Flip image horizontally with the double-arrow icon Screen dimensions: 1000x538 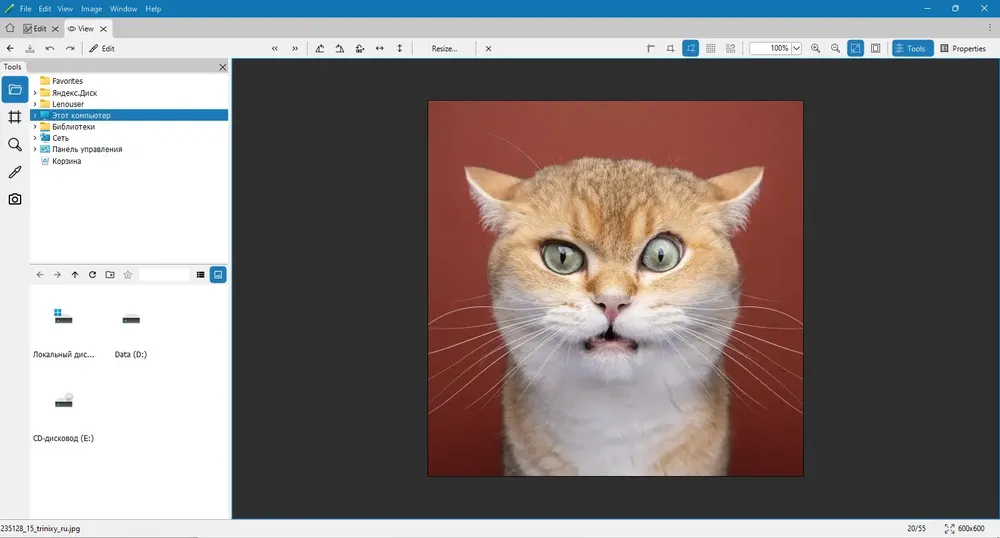pyautogui.click(x=379, y=48)
